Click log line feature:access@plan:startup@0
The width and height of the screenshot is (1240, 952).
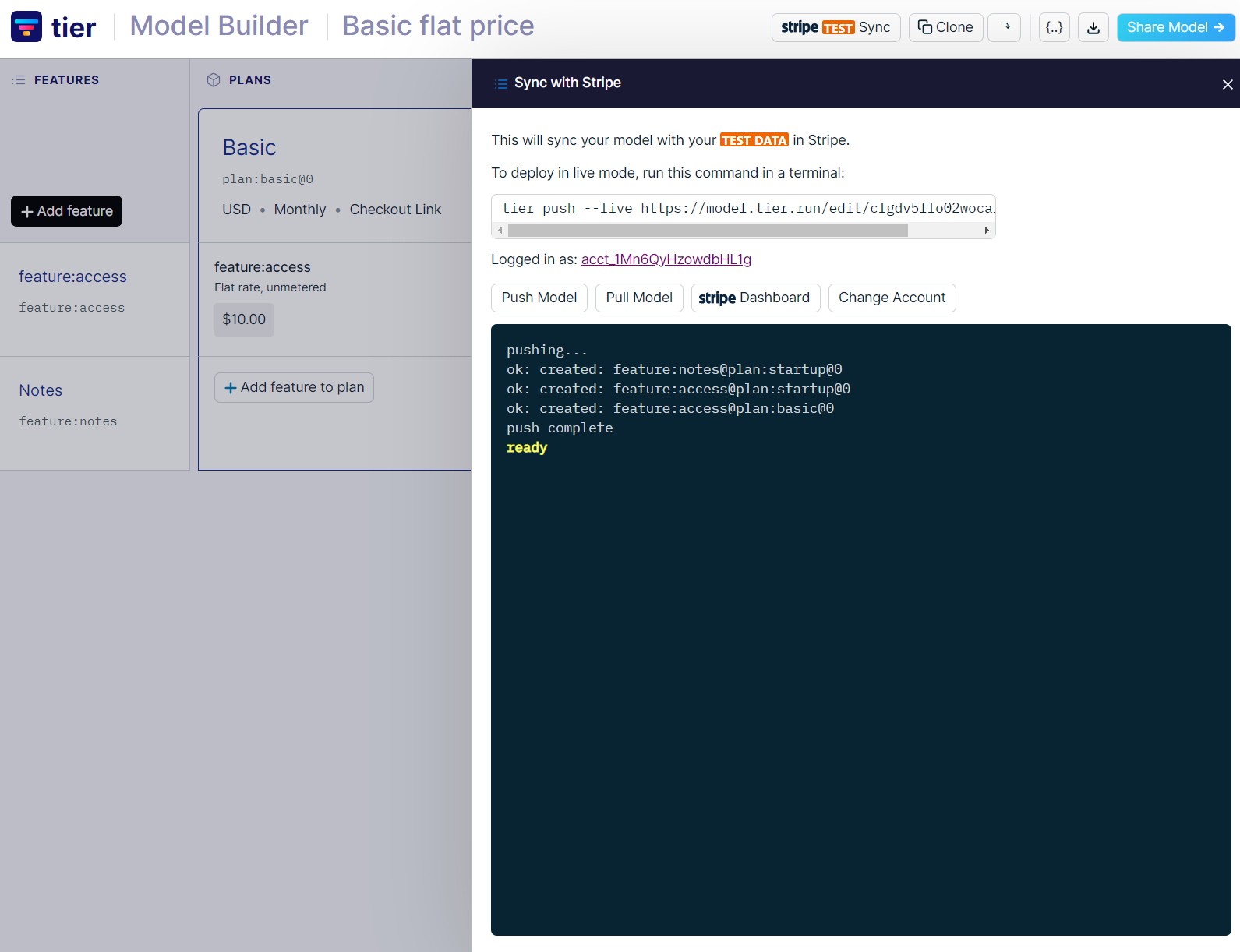[x=678, y=389]
